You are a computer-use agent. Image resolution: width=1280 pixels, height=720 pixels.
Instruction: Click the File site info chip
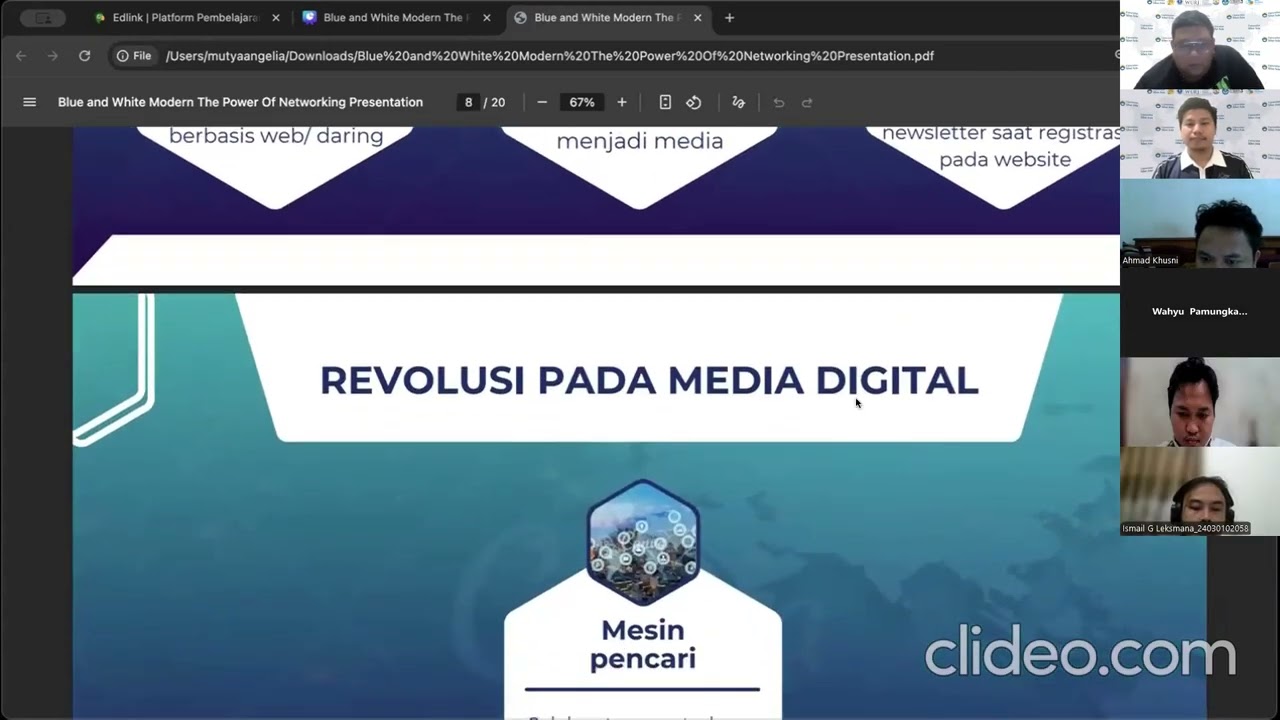point(133,56)
